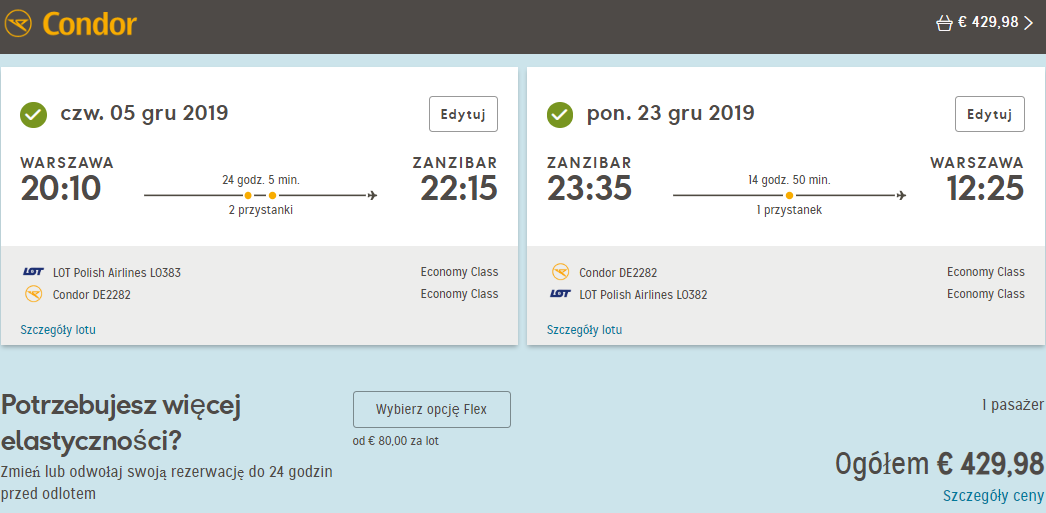This screenshot has width=1046, height=513.
Task: Show Szczegóły ceny price details
Action: 993,496
